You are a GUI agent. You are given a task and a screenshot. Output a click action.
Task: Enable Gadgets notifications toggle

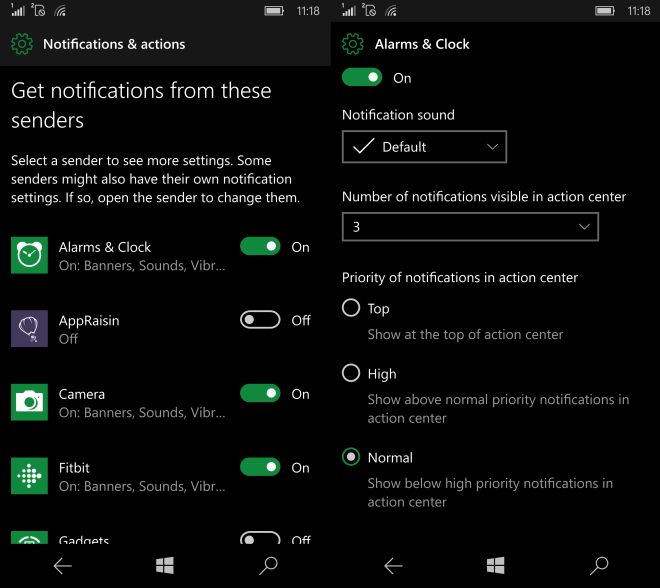click(260, 537)
